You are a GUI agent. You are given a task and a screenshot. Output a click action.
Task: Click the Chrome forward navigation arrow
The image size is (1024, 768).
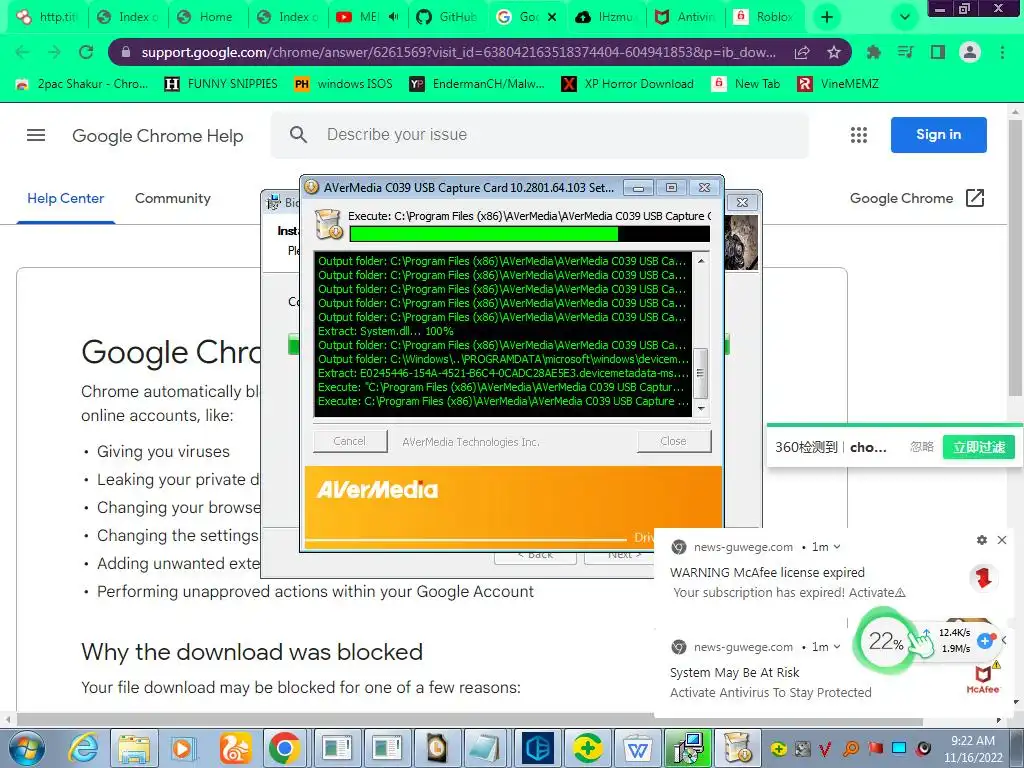click(x=54, y=52)
